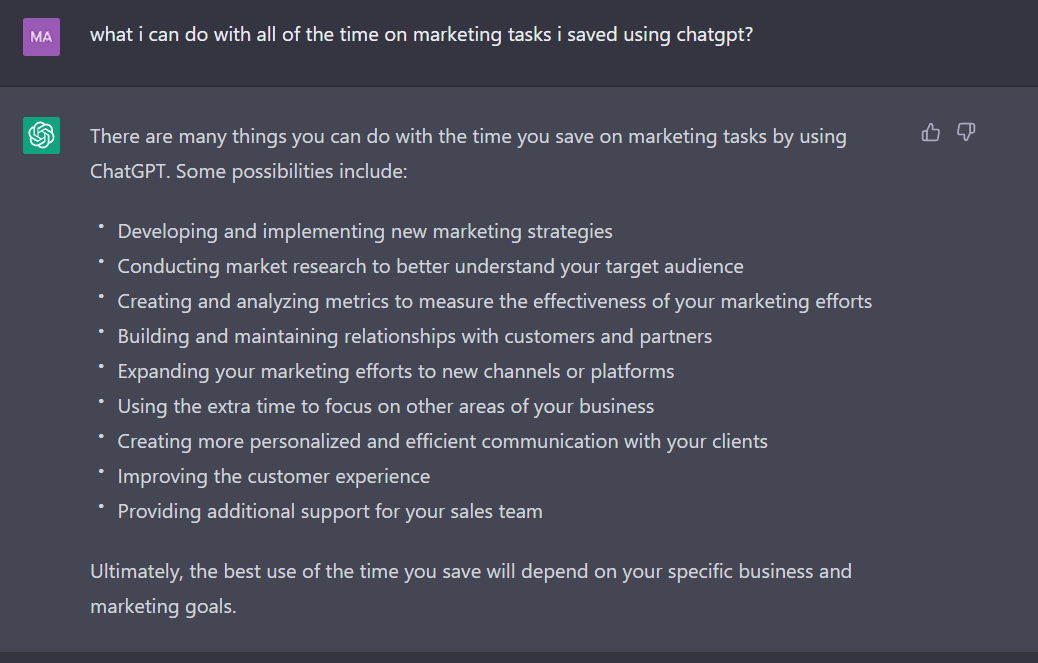Click the 'Conducting market research' bullet text

coord(430,267)
